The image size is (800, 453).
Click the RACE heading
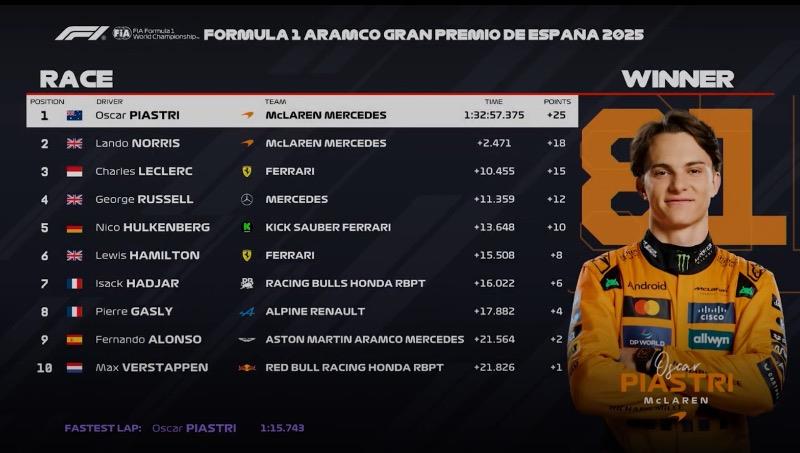click(77, 79)
